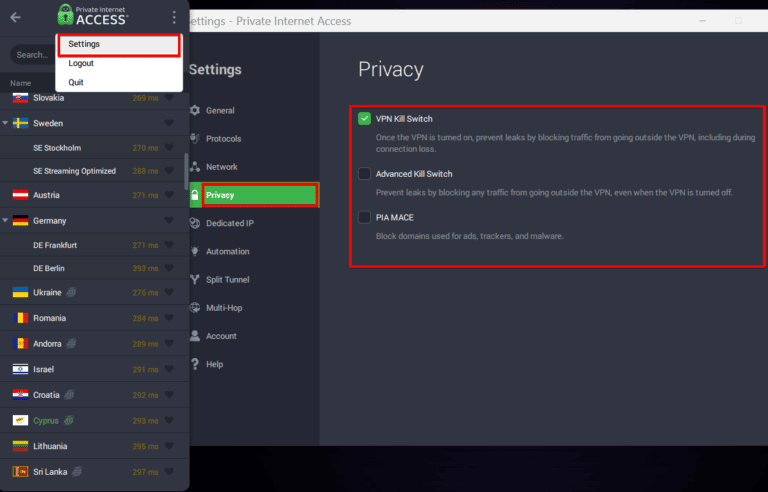The image size is (768, 492).
Task: Click the Sri Lanka geo-located globe icon
Action: (76, 472)
